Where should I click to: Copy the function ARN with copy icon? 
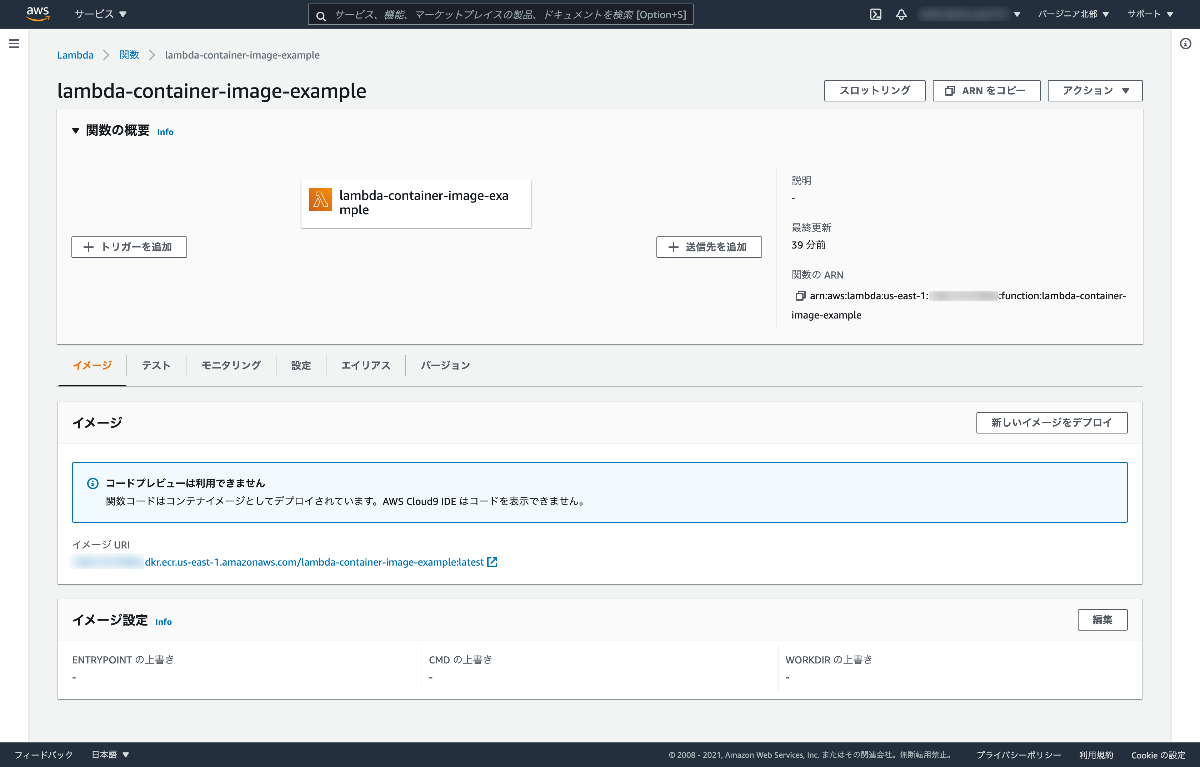[800, 296]
